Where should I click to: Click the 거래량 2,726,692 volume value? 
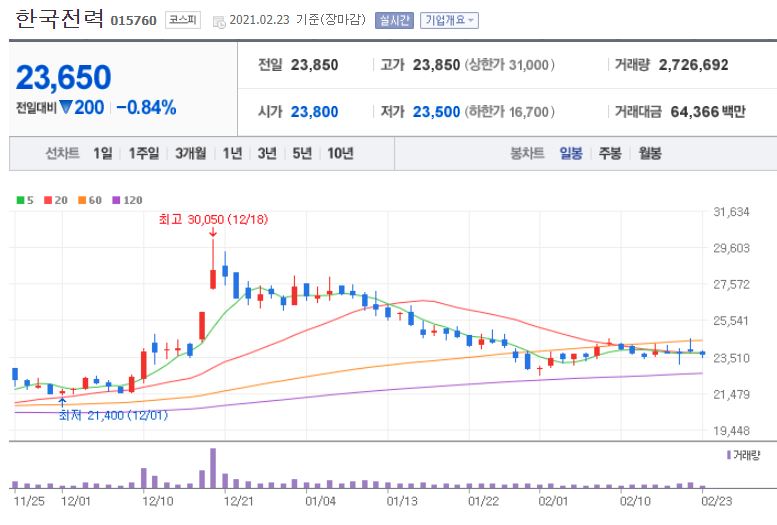693,65
